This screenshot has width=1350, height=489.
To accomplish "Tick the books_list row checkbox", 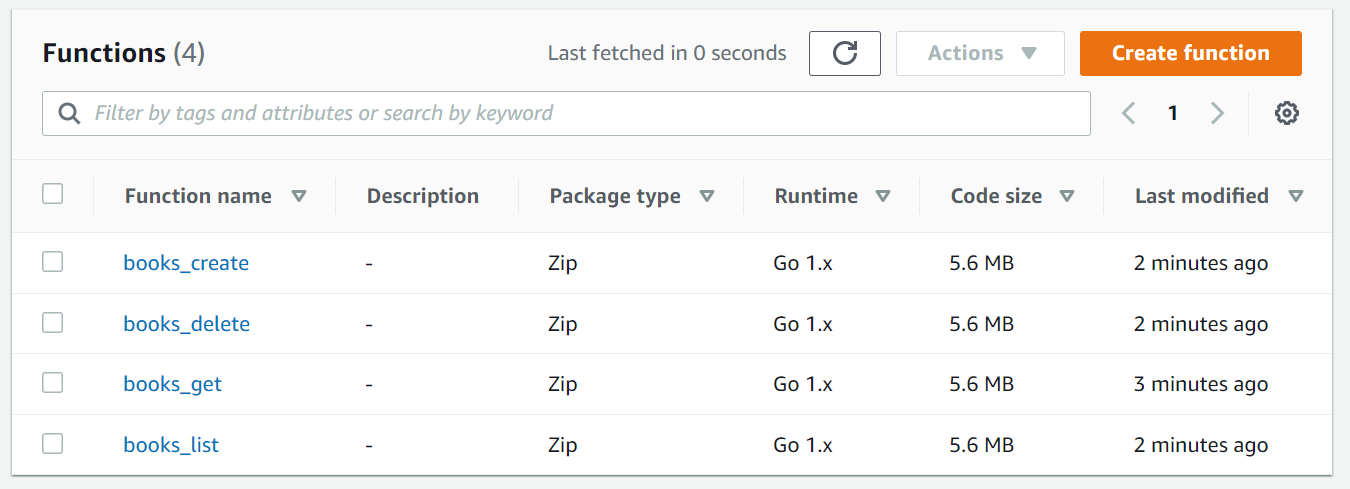I will pos(53,444).
